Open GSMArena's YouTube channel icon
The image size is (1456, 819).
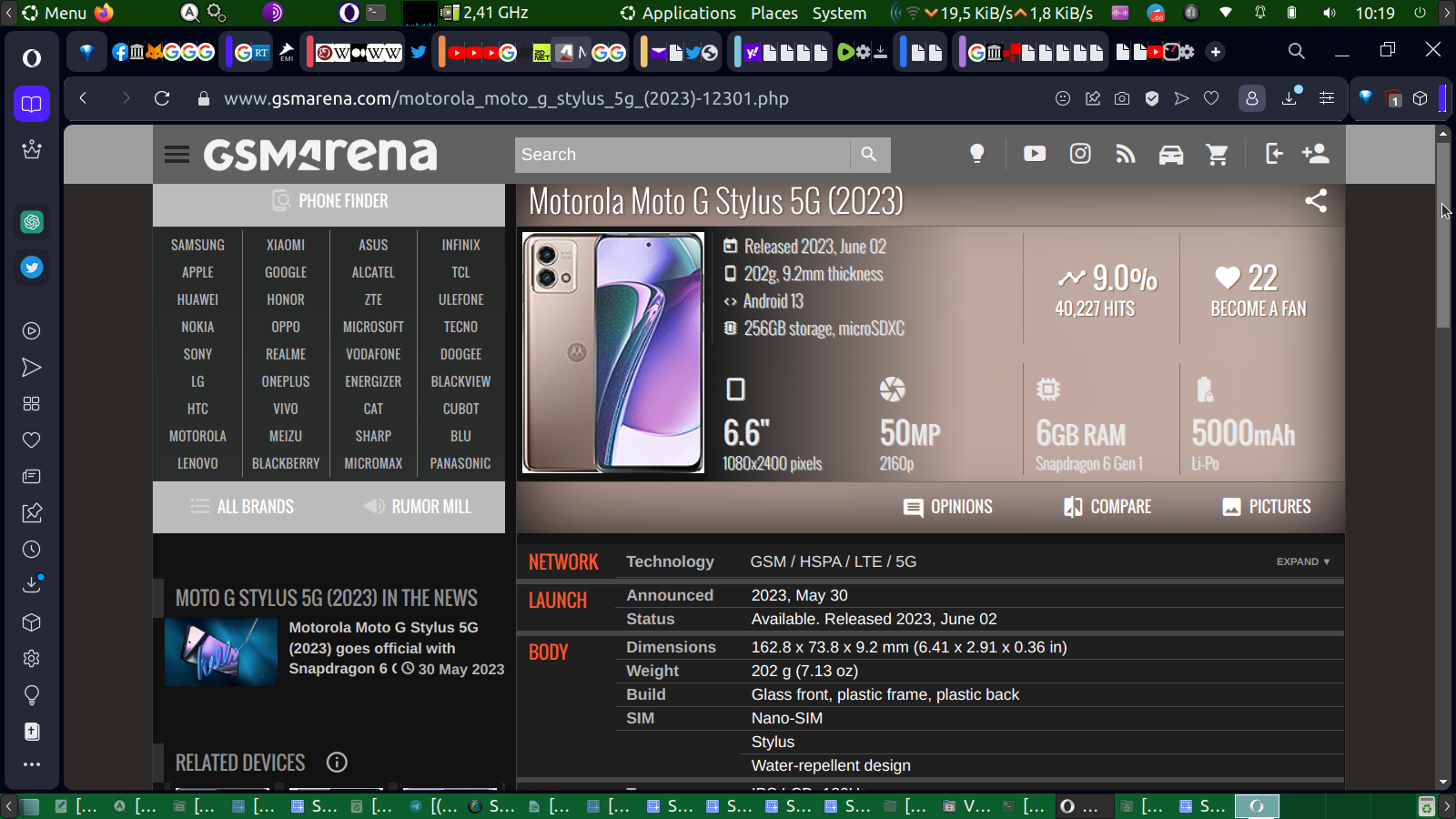tap(1035, 154)
